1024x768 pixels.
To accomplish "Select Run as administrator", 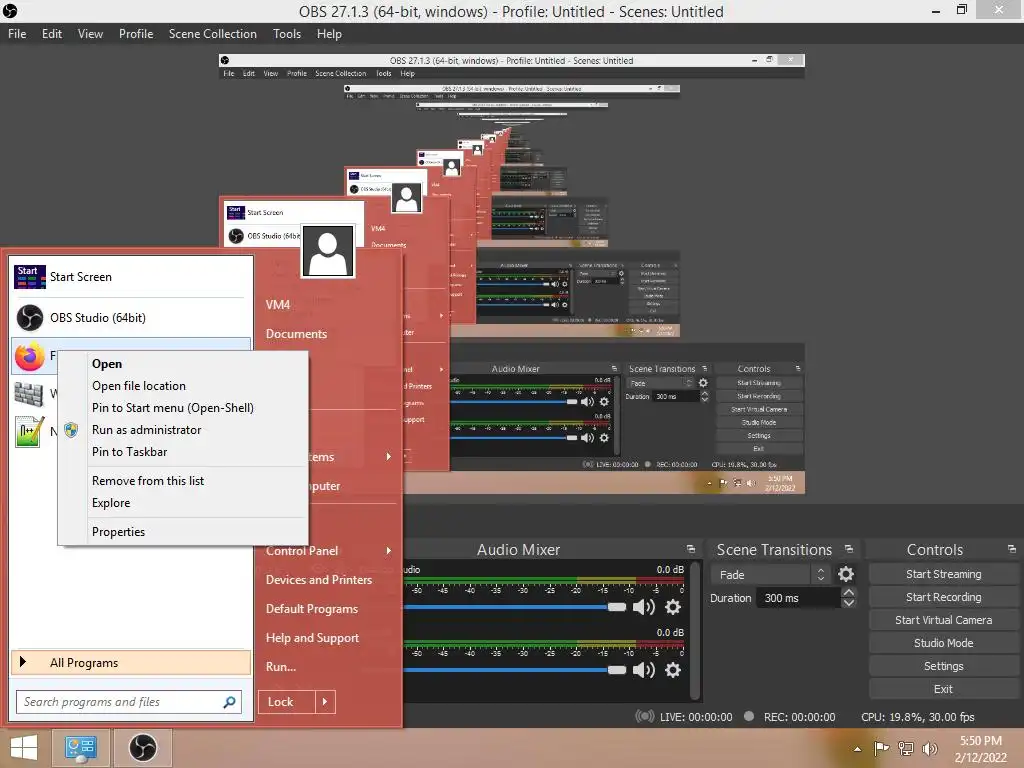I will [x=183, y=430].
